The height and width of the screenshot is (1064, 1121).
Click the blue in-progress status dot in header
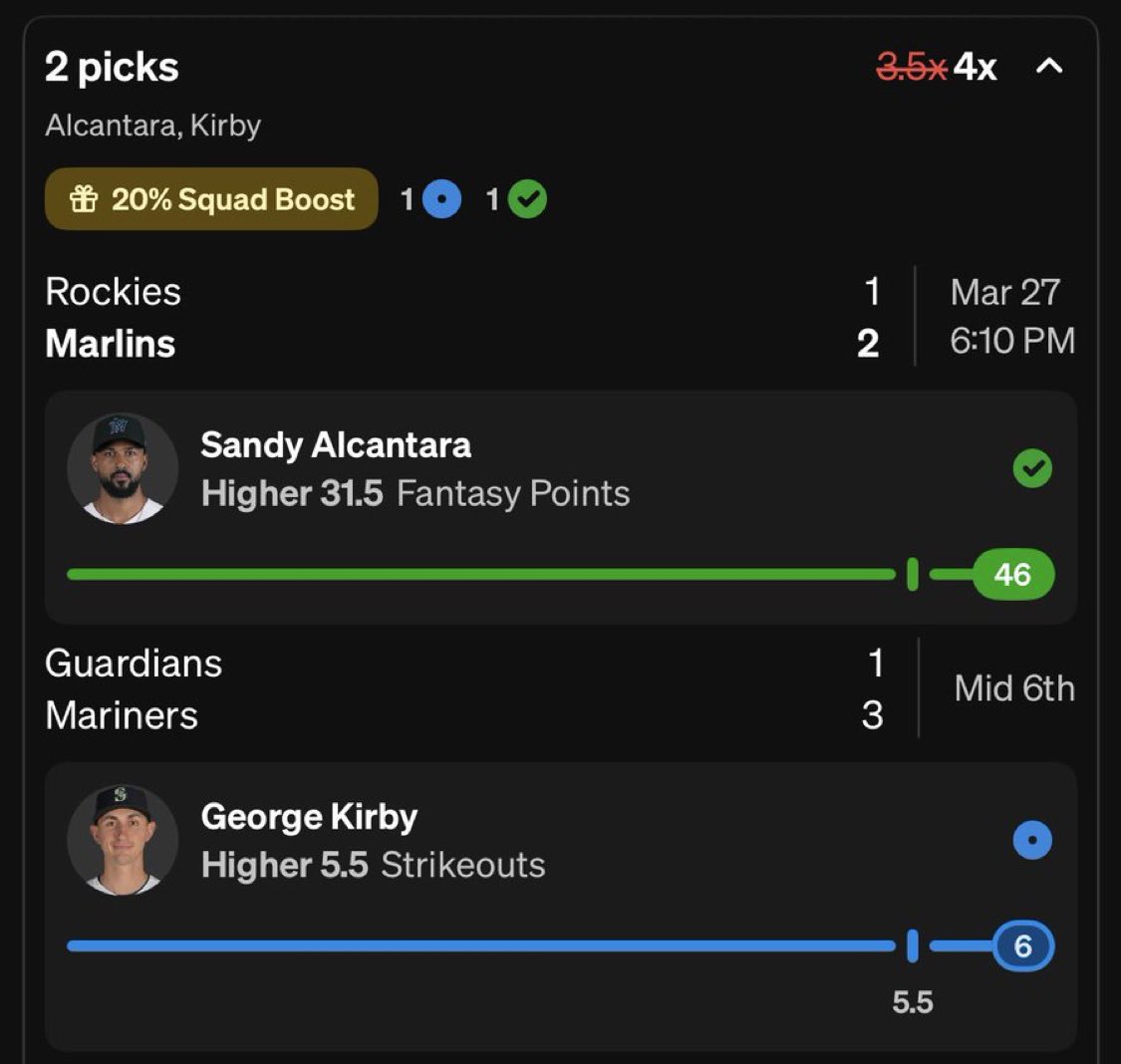coord(441,199)
